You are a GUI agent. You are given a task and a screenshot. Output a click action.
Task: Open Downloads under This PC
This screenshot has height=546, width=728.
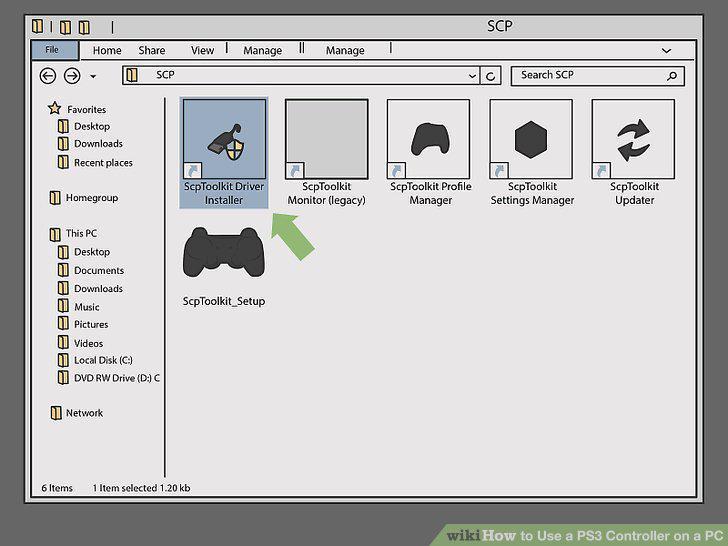[x=98, y=288]
